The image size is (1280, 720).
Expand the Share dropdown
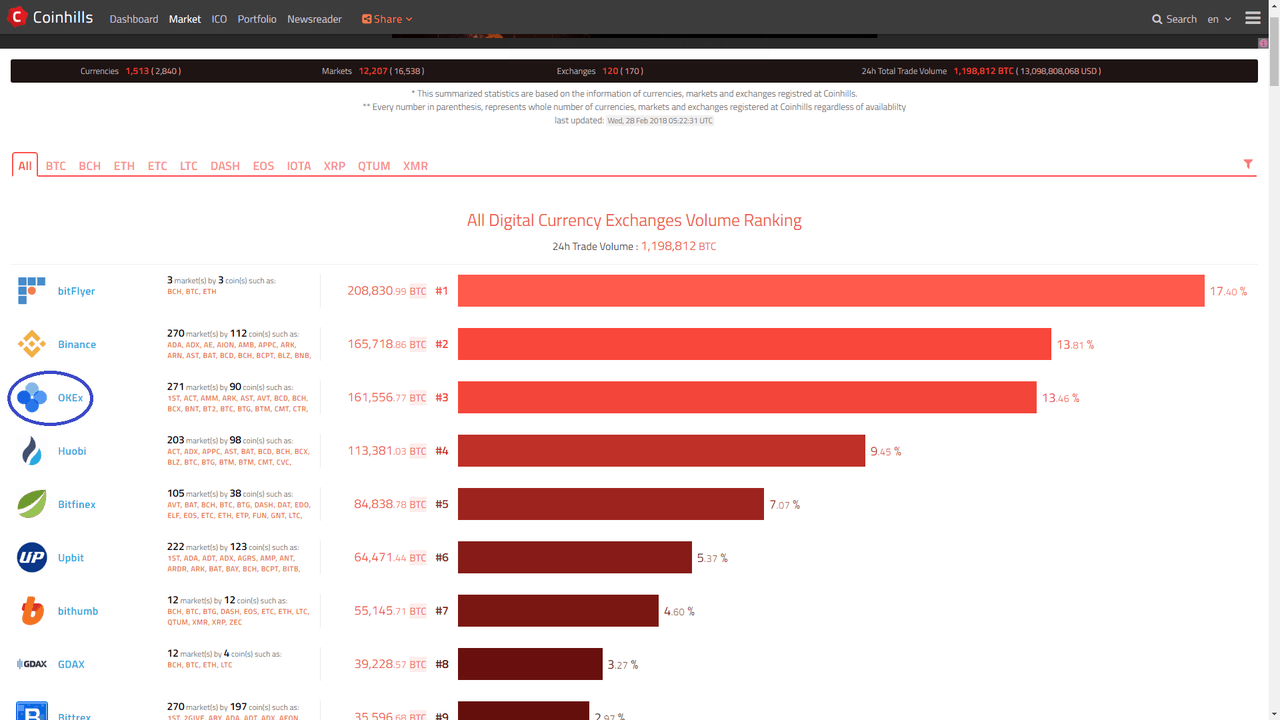387,19
